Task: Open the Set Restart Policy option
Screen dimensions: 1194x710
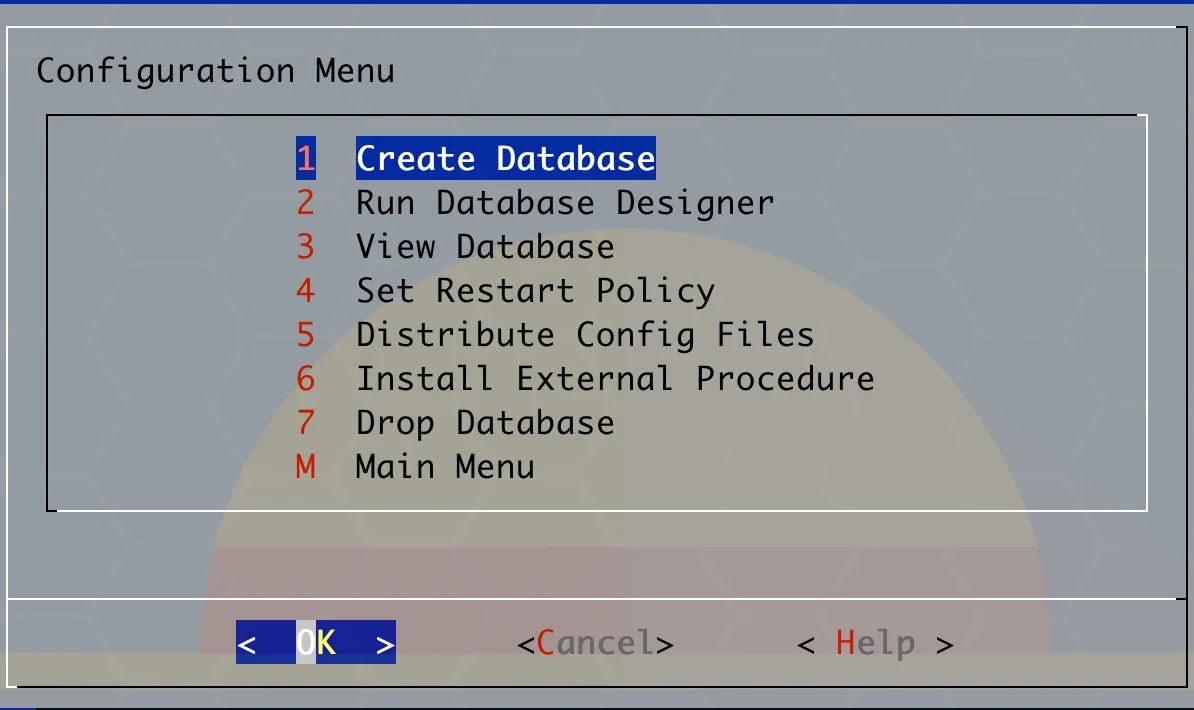Action: coord(535,291)
